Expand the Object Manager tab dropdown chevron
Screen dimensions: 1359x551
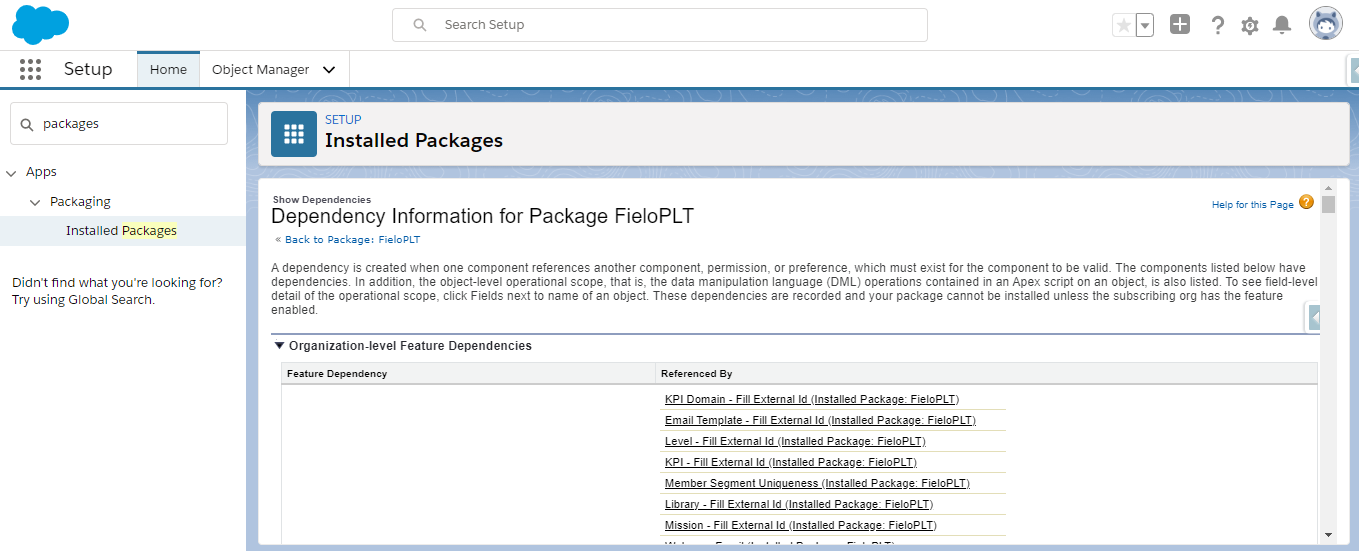[329, 70]
